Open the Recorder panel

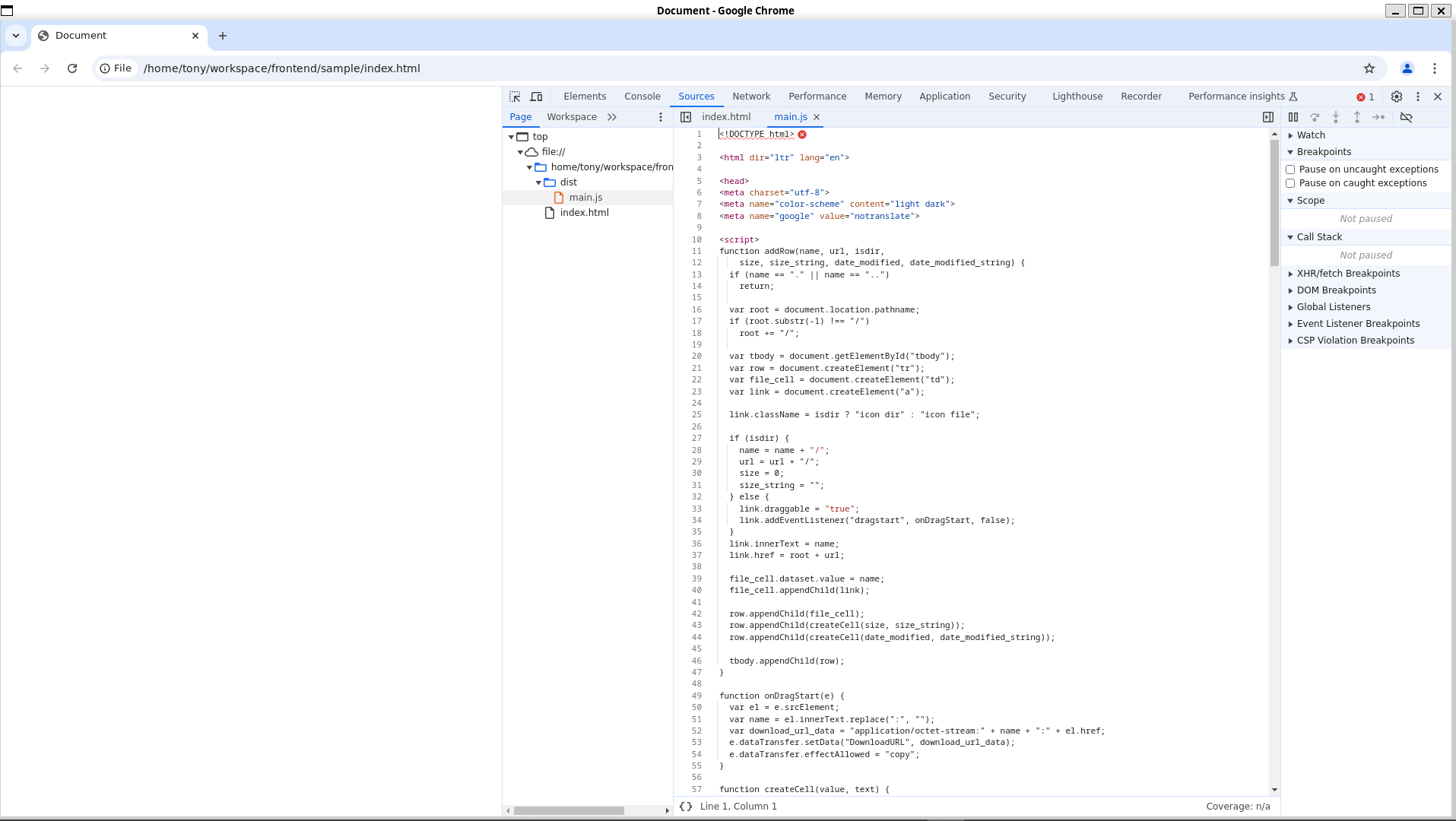coord(1141,97)
